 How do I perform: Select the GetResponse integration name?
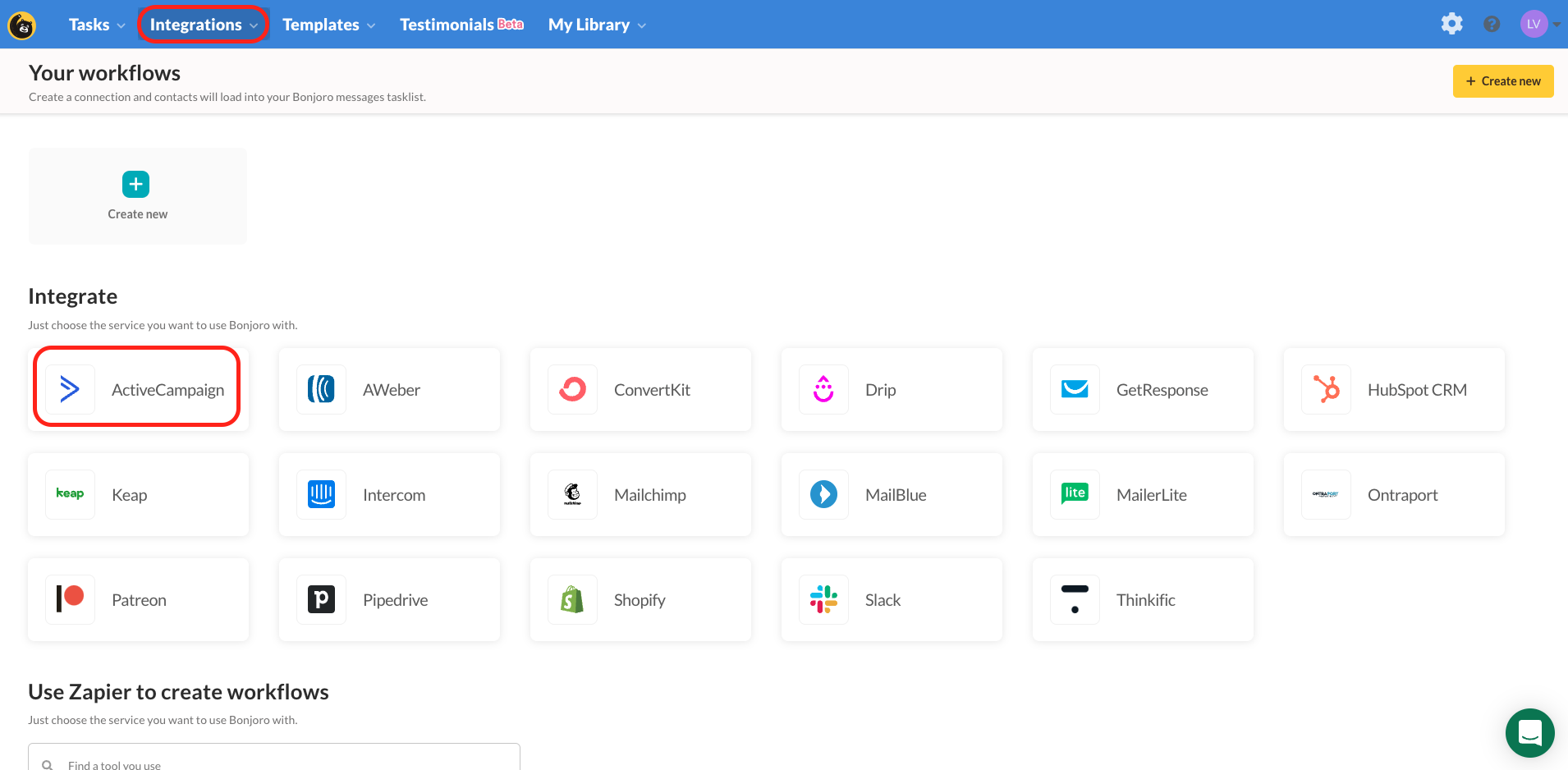point(1162,390)
